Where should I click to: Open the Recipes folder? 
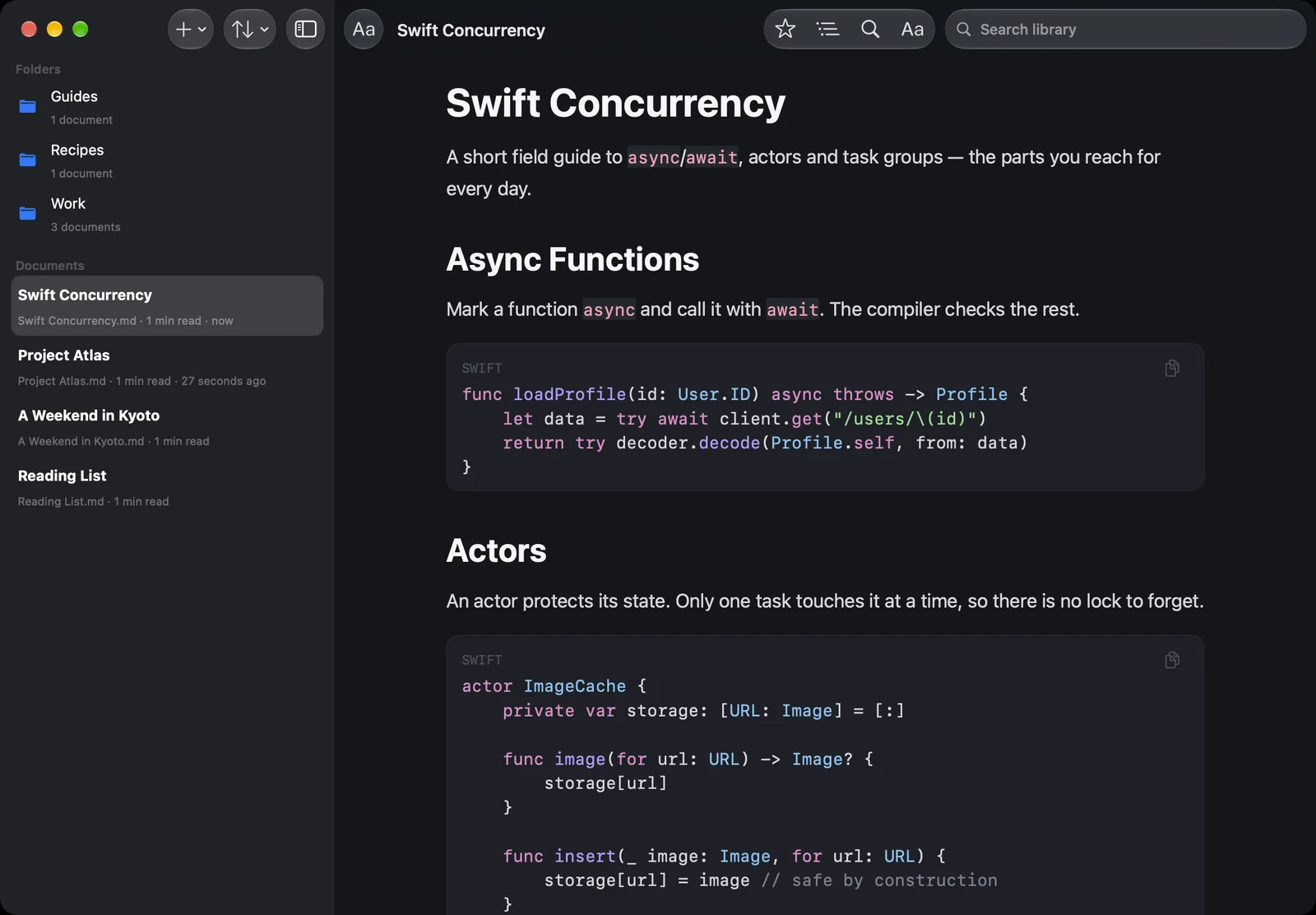[167, 160]
